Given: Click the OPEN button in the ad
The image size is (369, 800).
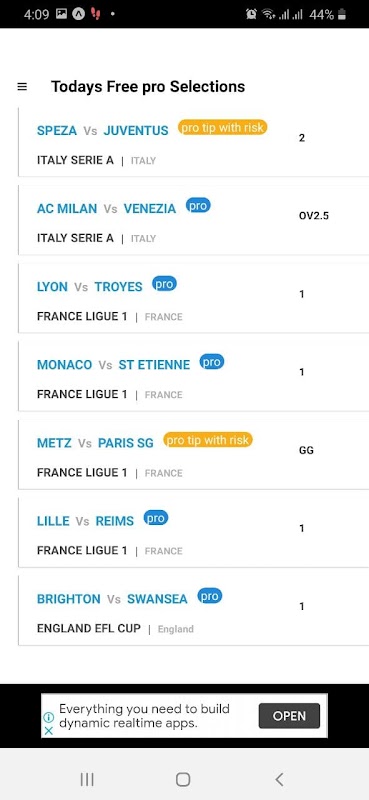Looking at the screenshot, I should tap(289, 716).
